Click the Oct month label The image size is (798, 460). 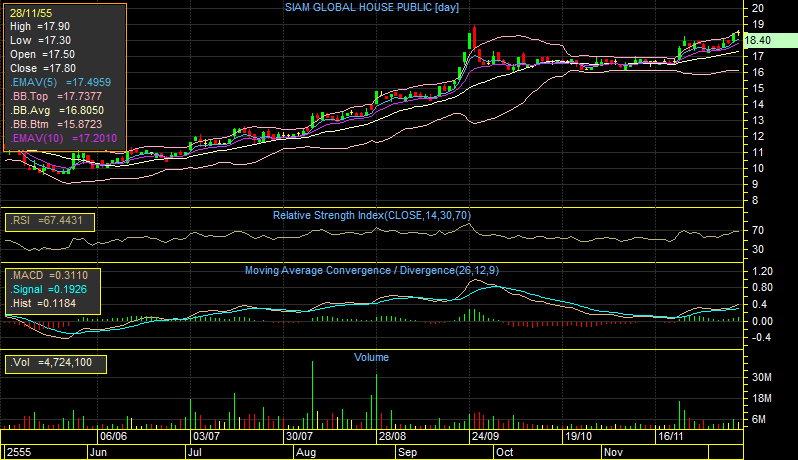(x=504, y=452)
